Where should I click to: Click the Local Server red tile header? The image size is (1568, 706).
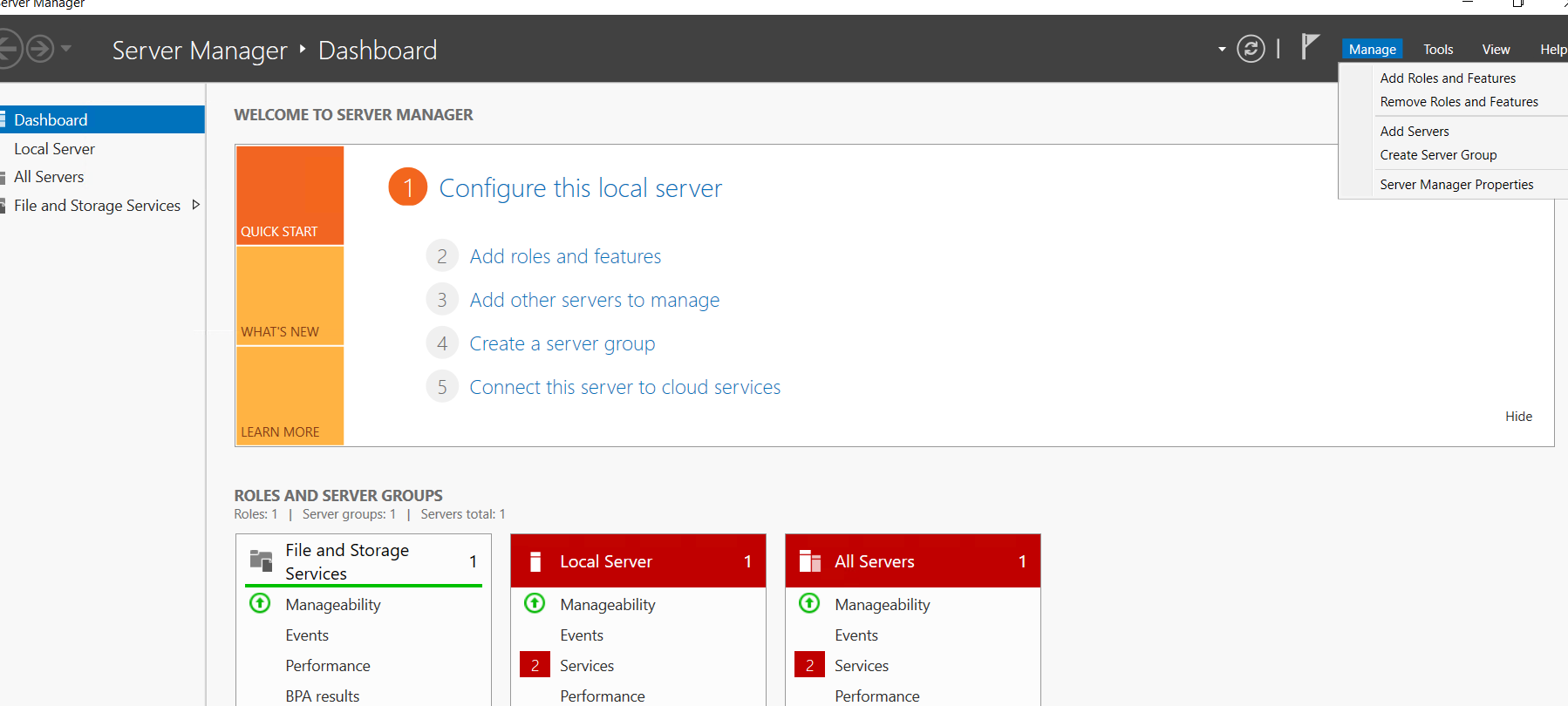click(x=638, y=561)
